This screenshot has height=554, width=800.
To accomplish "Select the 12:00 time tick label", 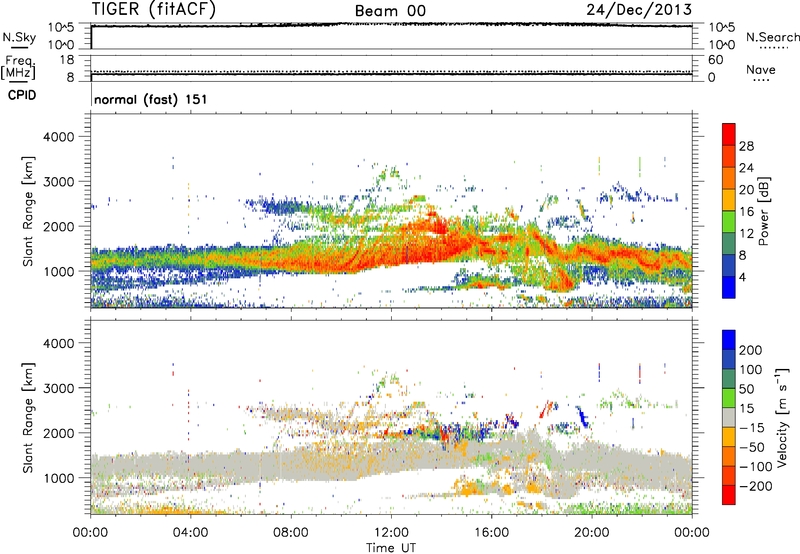I will coord(391,533).
